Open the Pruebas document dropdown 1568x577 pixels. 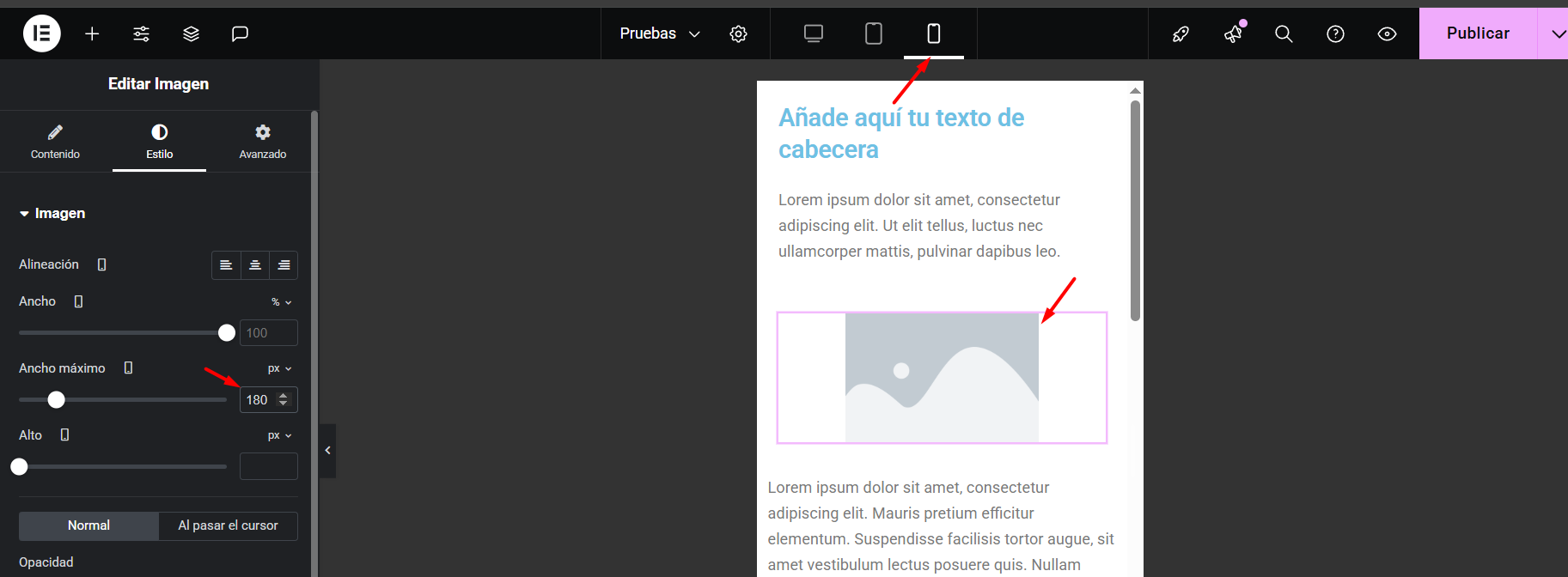660,33
